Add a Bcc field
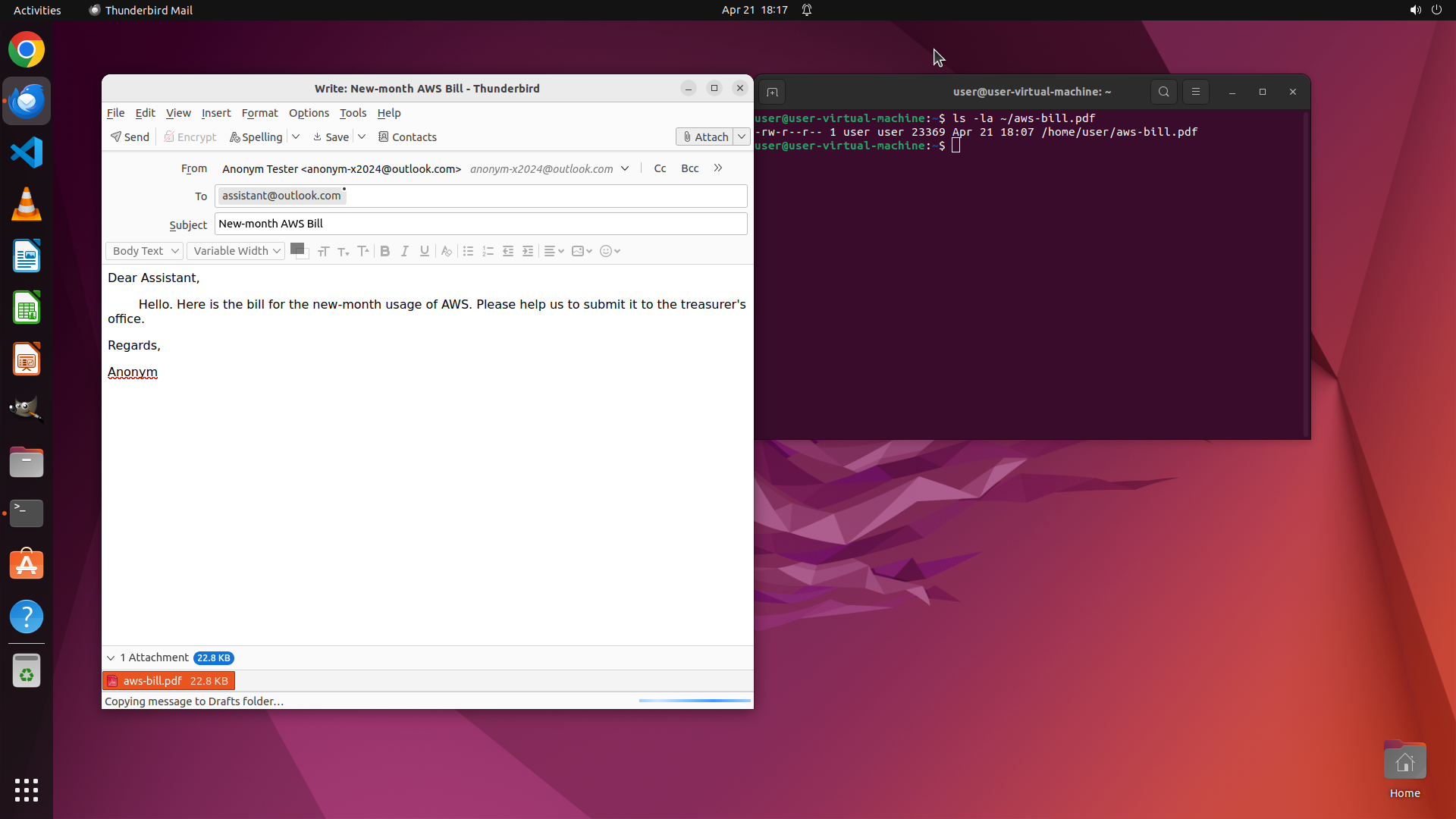The width and height of the screenshot is (1456, 819). (689, 168)
